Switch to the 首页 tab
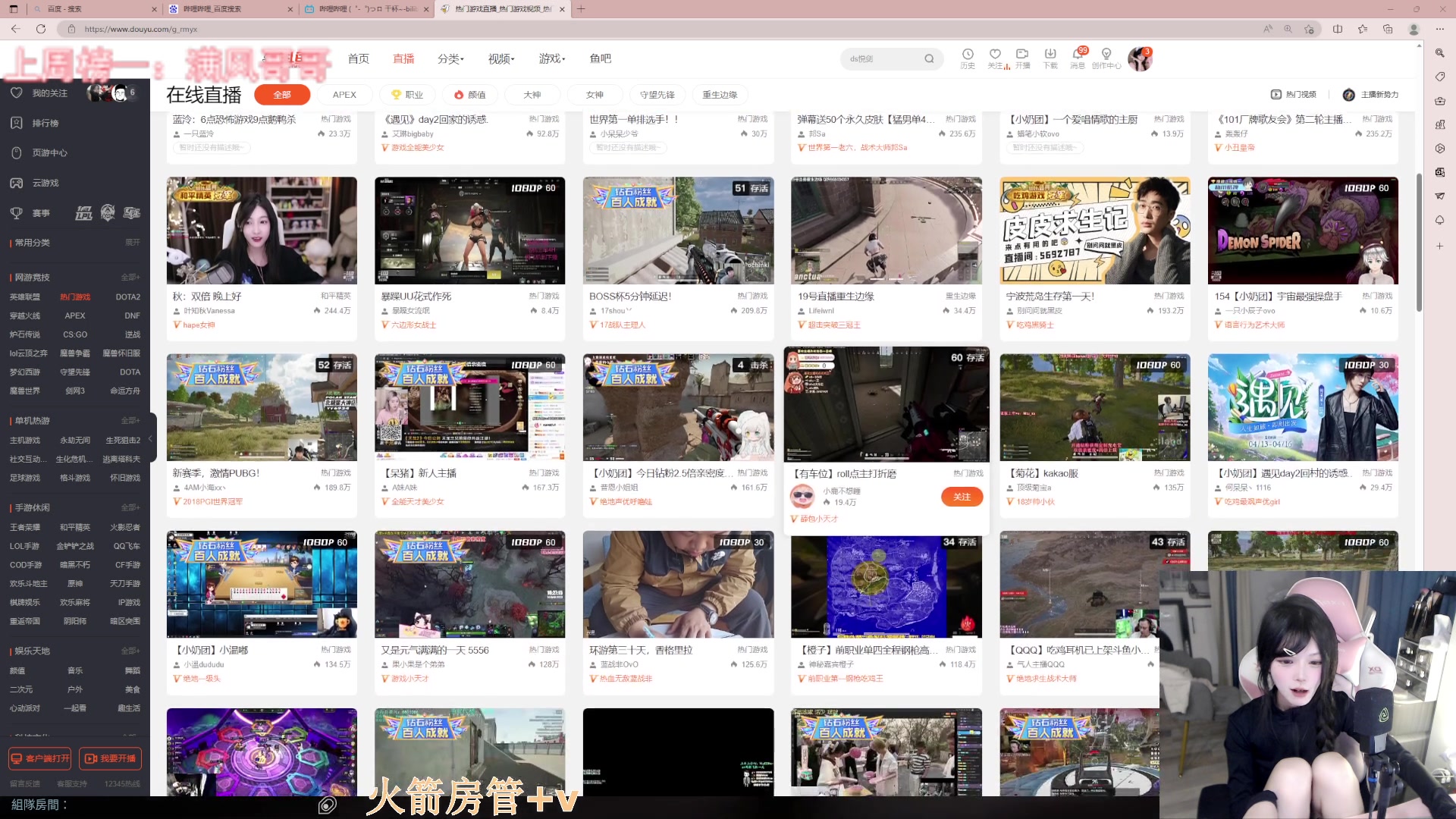 click(x=358, y=58)
